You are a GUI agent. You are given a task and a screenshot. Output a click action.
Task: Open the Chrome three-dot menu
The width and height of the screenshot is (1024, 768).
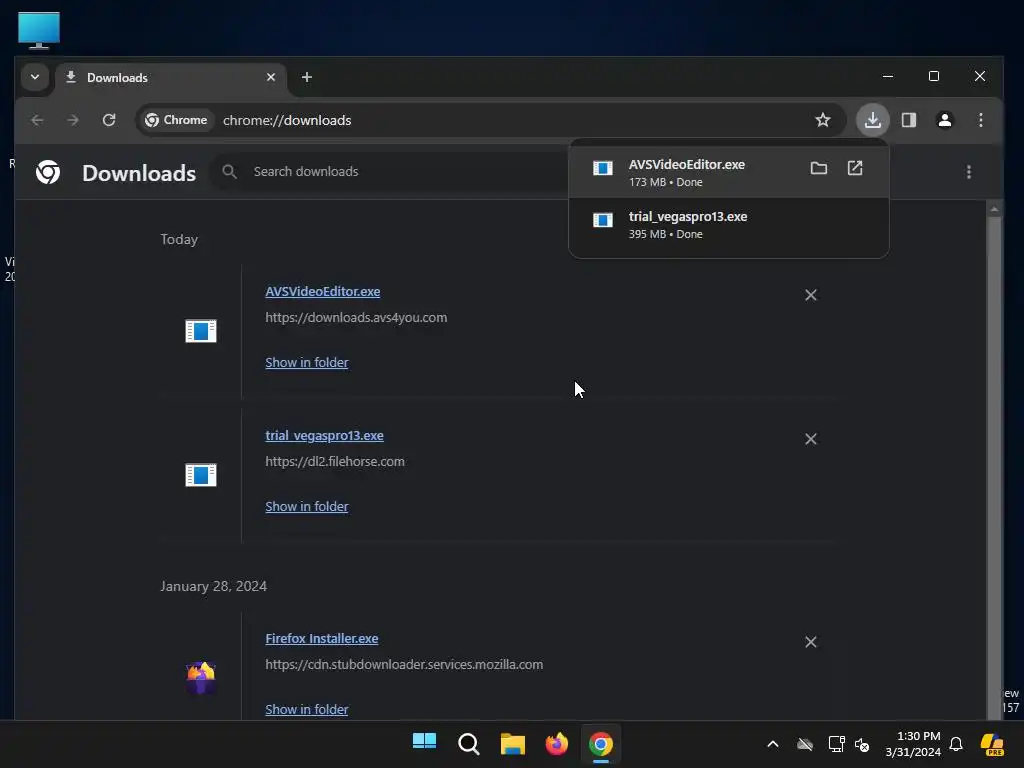(980, 120)
